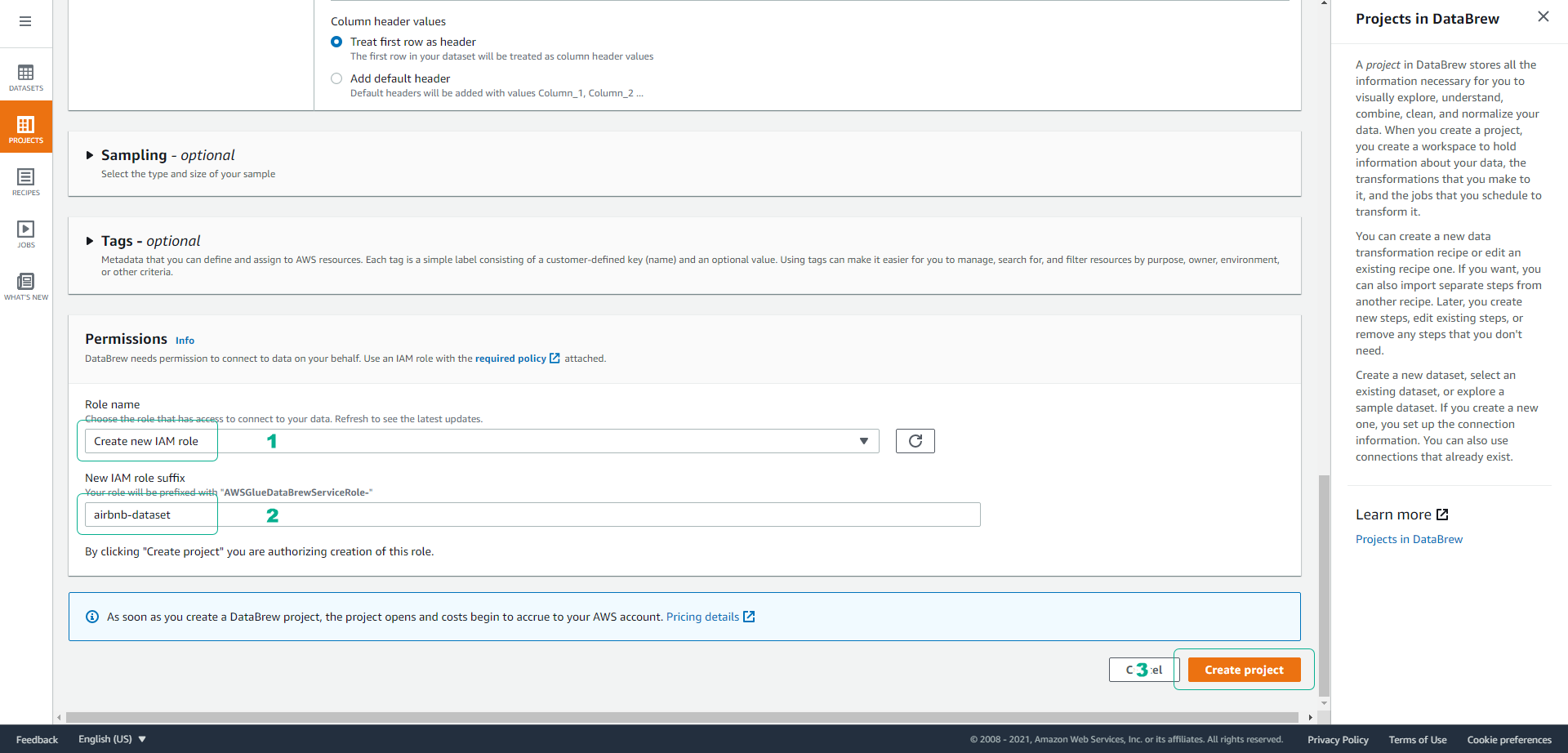Select Add default header option
The height and width of the screenshot is (753, 1568).
click(x=336, y=78)
